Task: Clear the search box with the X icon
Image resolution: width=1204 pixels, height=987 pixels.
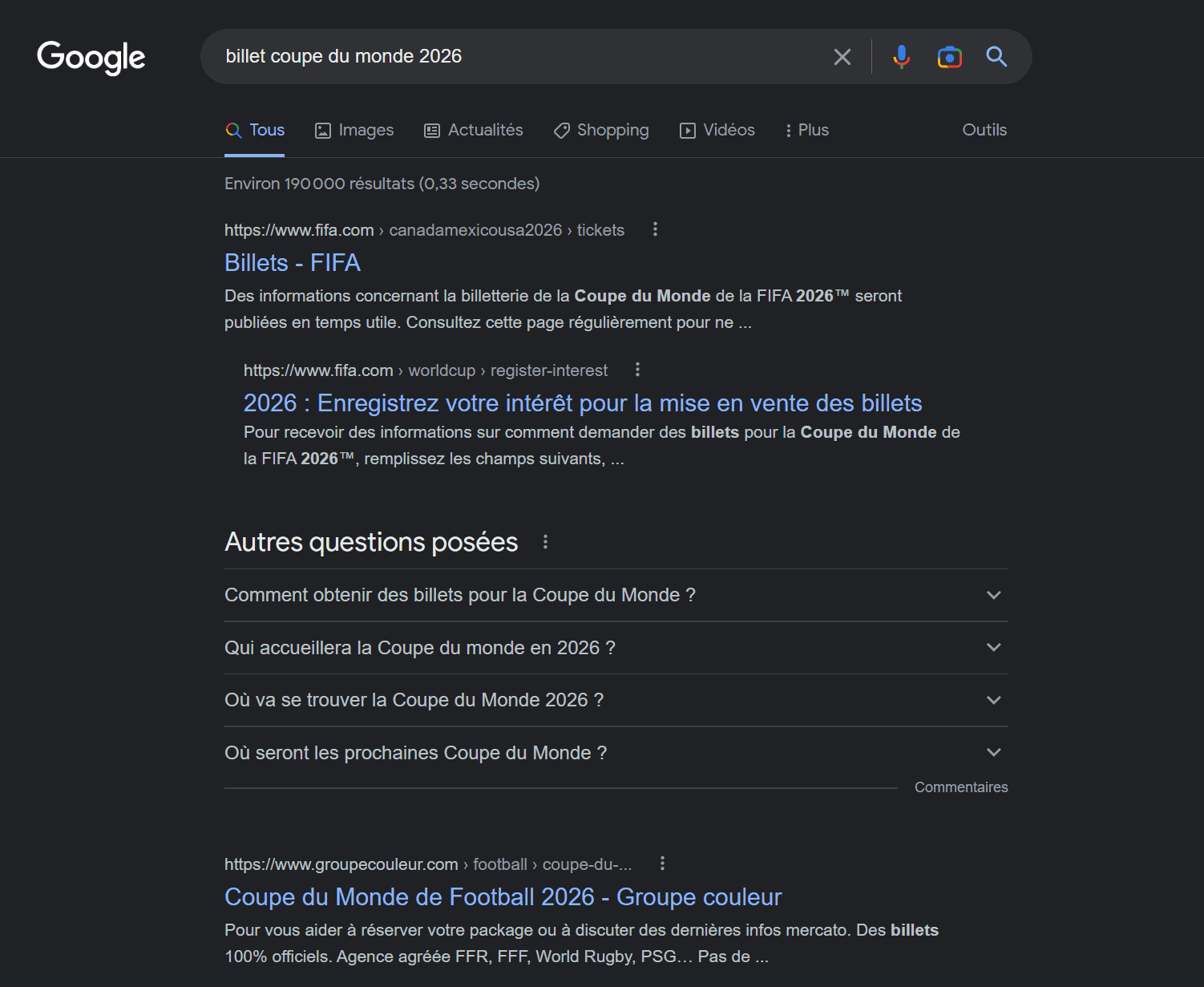Action: 842,57
